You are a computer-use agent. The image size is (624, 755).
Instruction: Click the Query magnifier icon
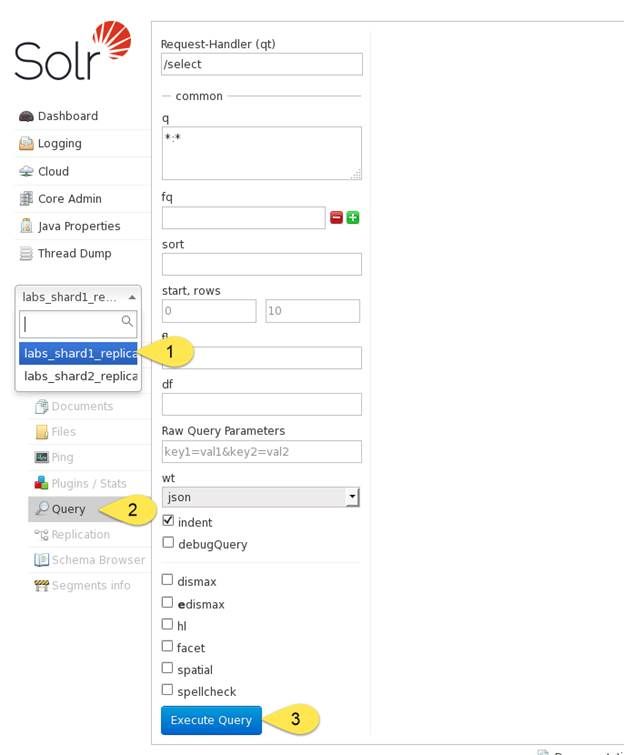42,508
